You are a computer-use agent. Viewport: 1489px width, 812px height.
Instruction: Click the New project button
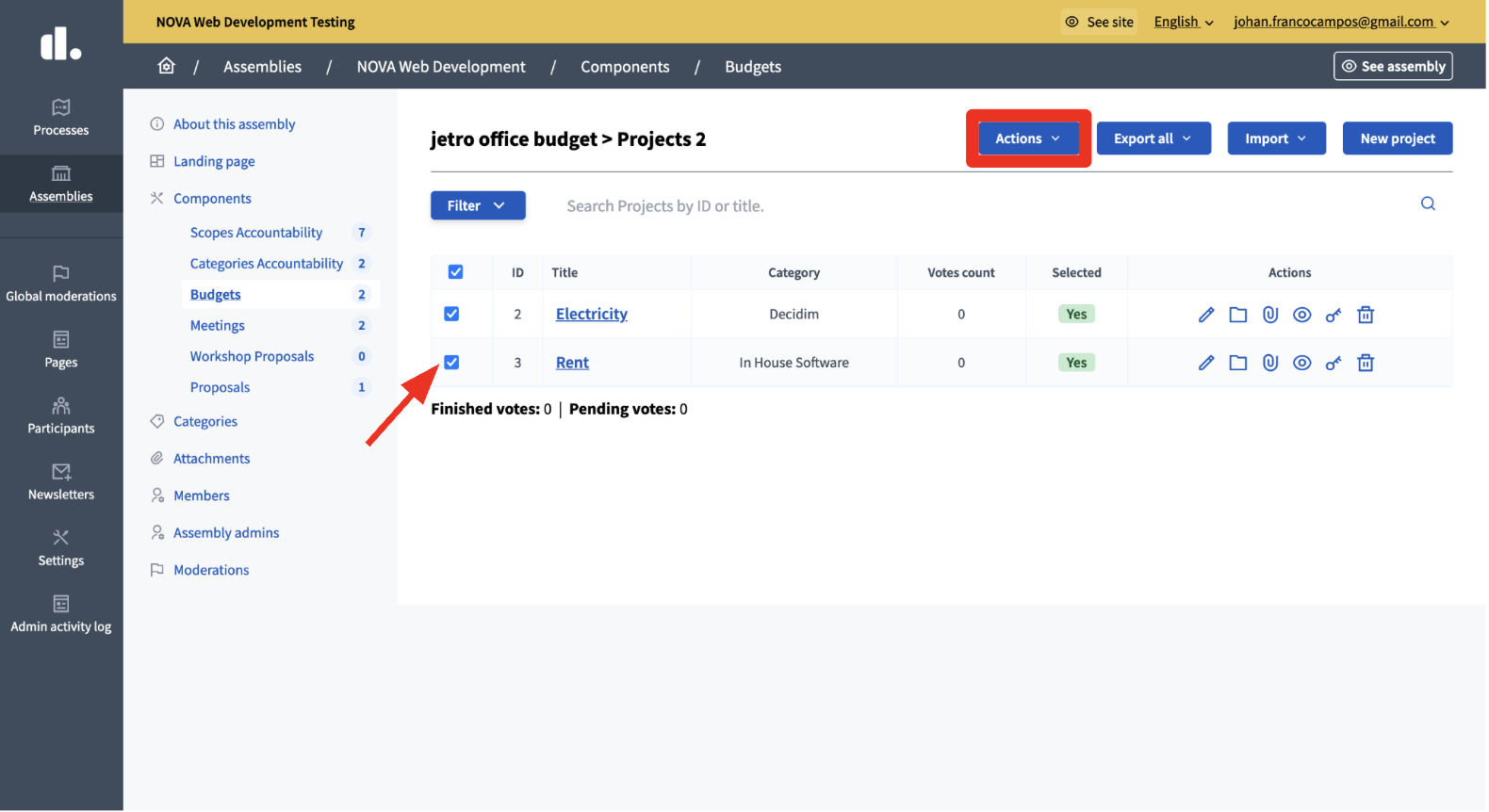click(1397, 138)
